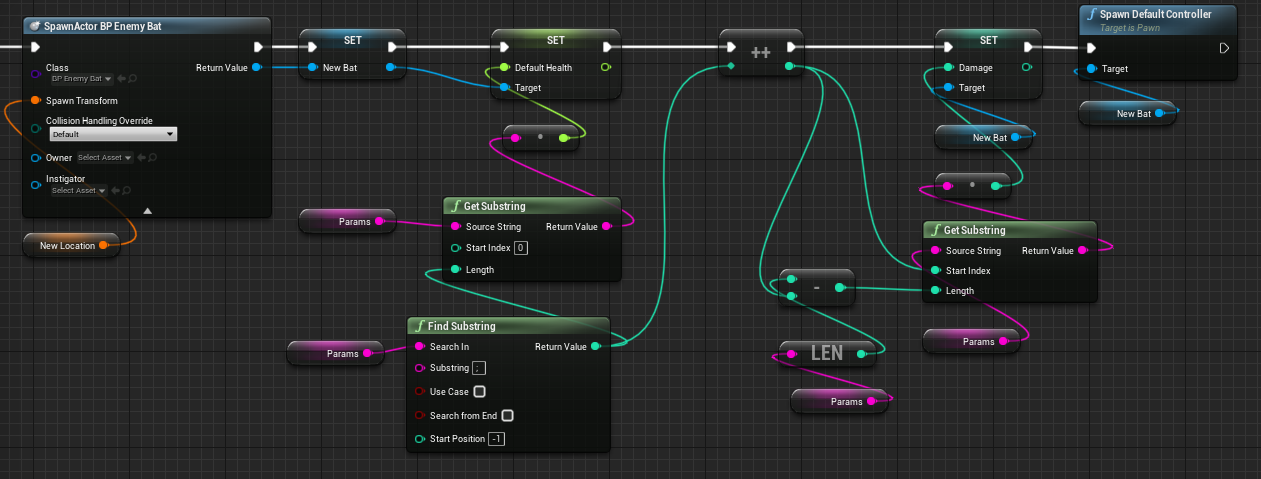Select the SET node header above Damage
Viewport: 1261px width, 479px height.
(x=988, y=40)
